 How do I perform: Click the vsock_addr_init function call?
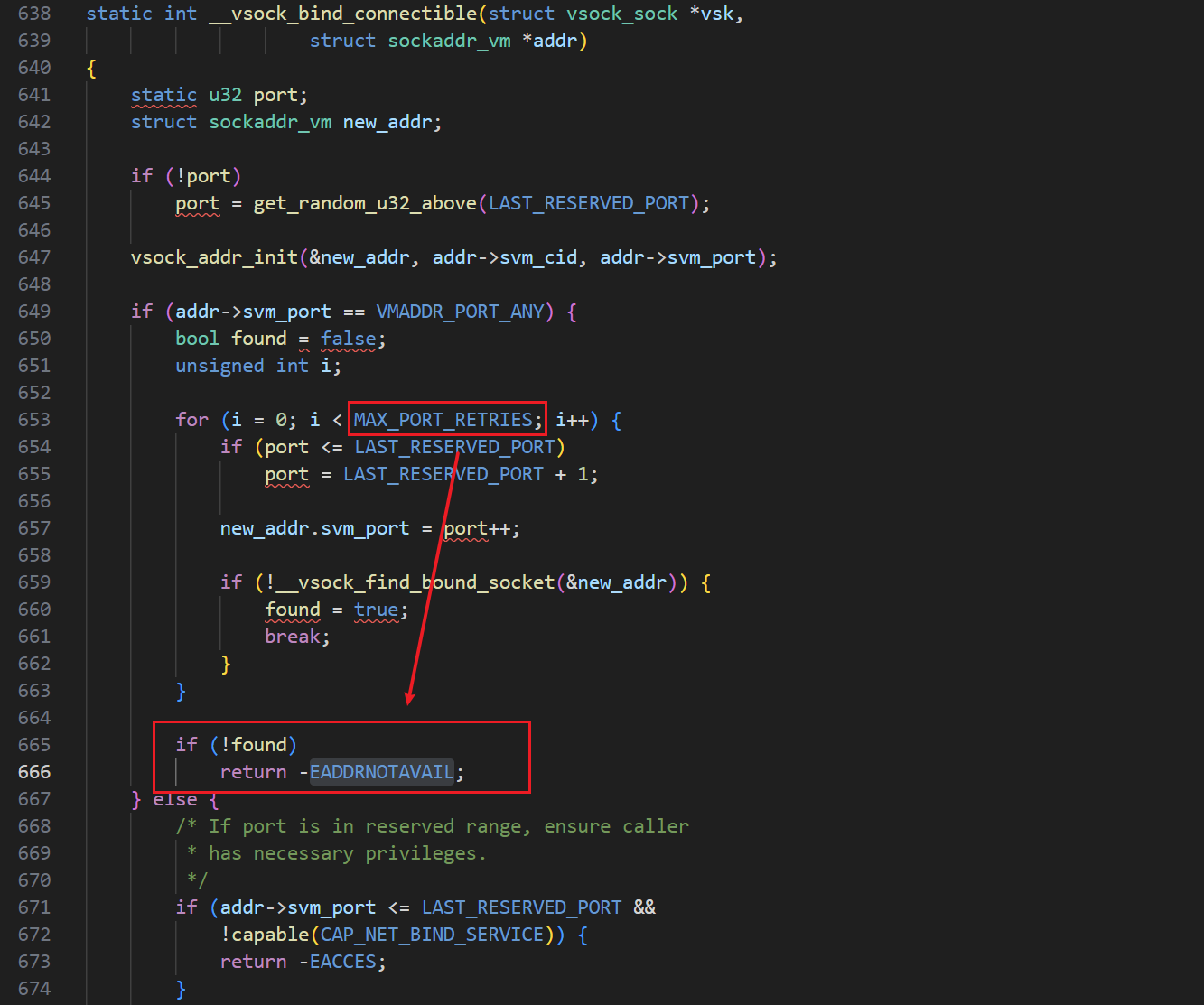[214, 257]
